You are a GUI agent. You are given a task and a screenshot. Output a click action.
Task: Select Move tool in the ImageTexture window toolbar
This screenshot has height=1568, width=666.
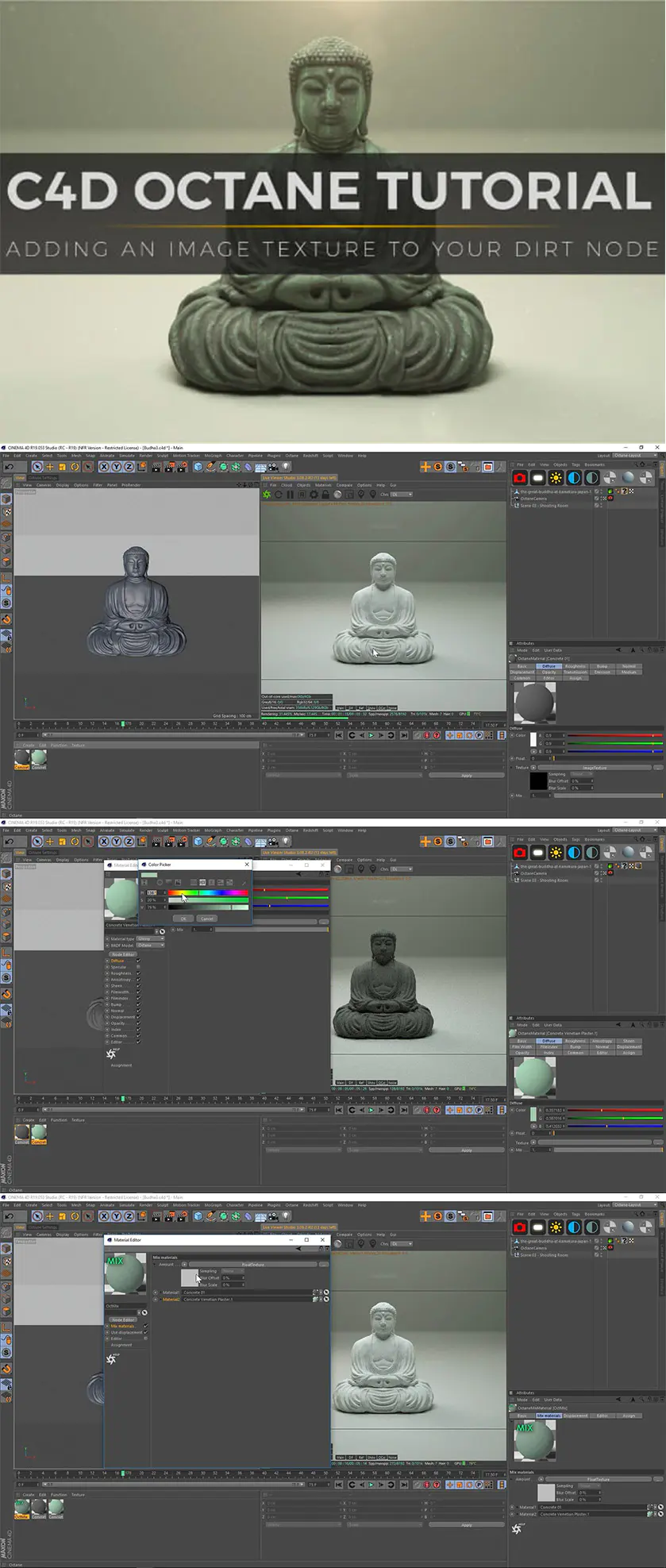[x=49, y=467]
